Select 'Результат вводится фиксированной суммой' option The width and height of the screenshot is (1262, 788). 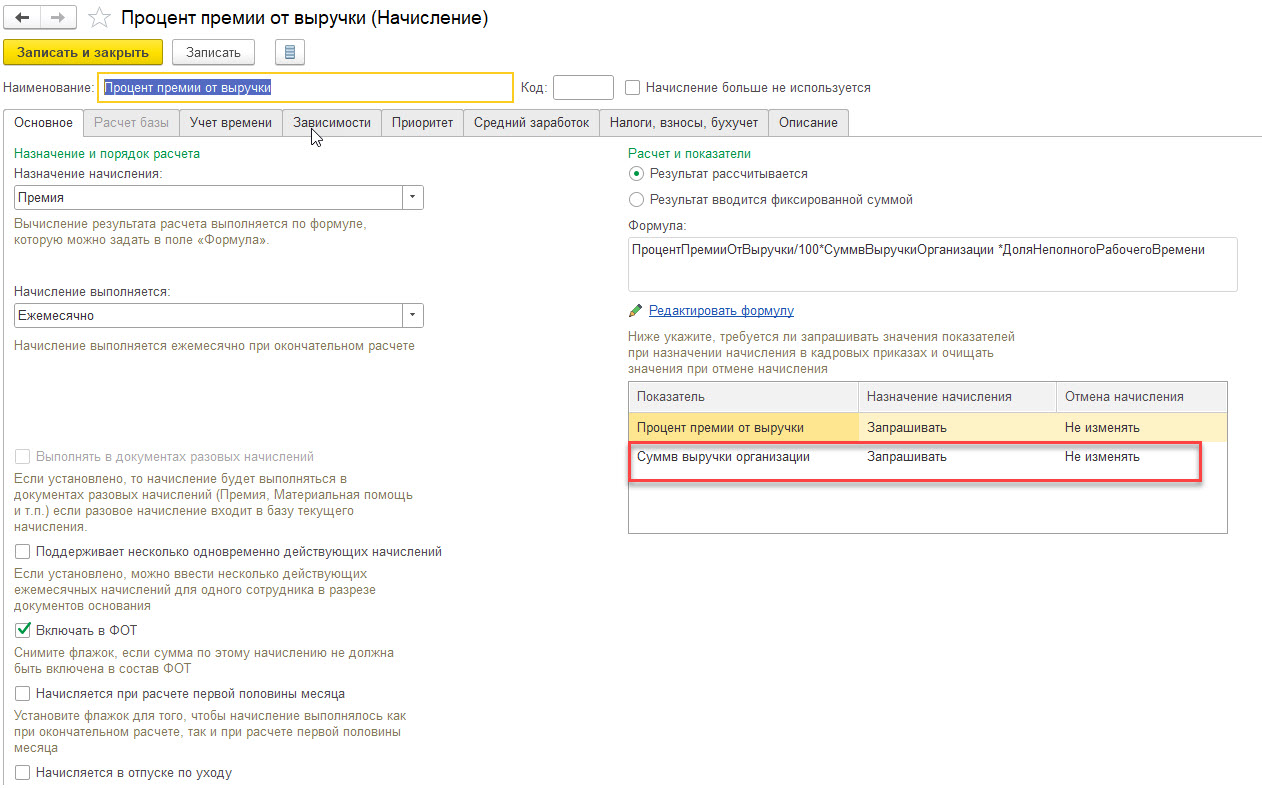pyautogui.click(x=636, y=199)
